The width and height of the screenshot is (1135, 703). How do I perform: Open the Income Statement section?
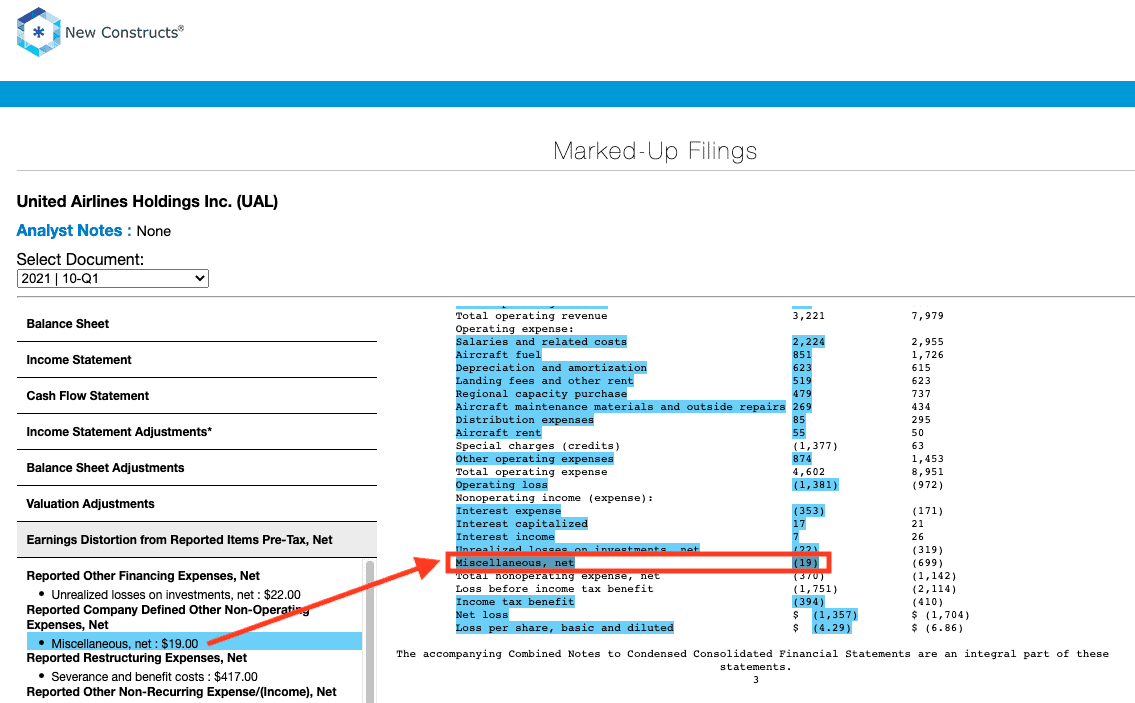pos(197,360)
